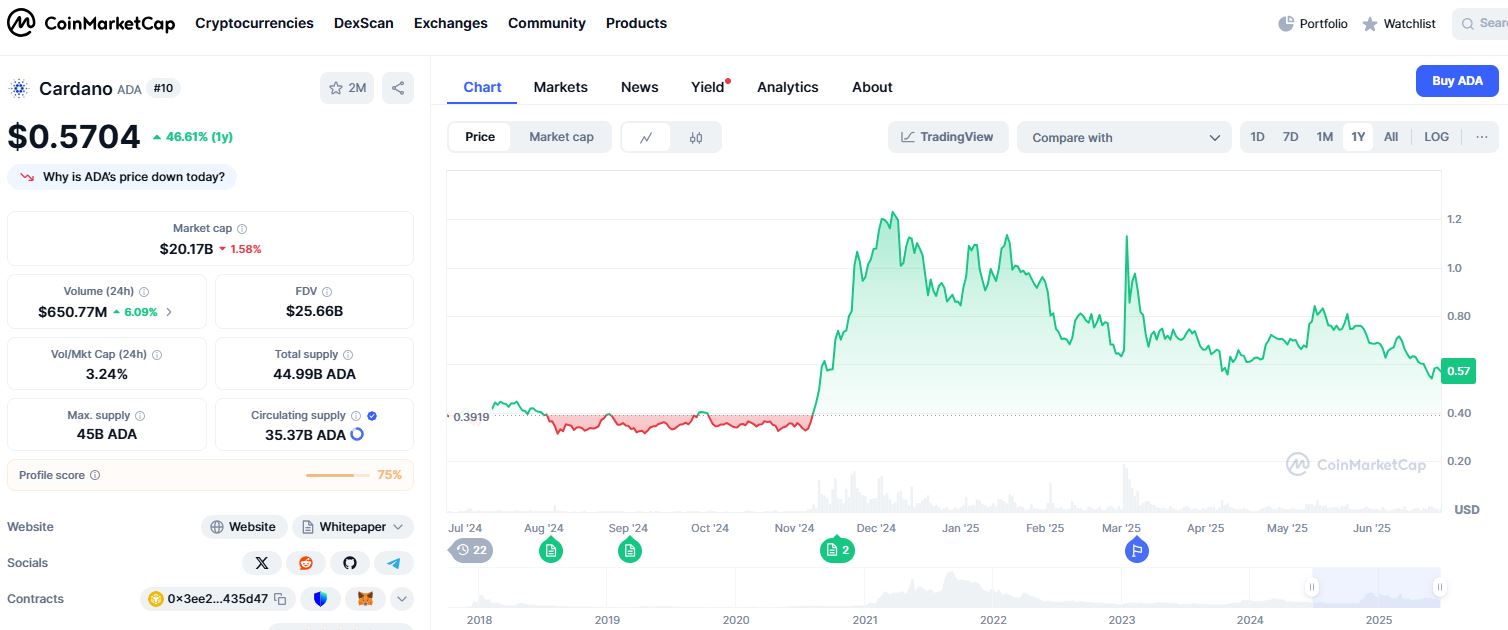
Task: Open Community navigation menu
Action: point(547,23)
